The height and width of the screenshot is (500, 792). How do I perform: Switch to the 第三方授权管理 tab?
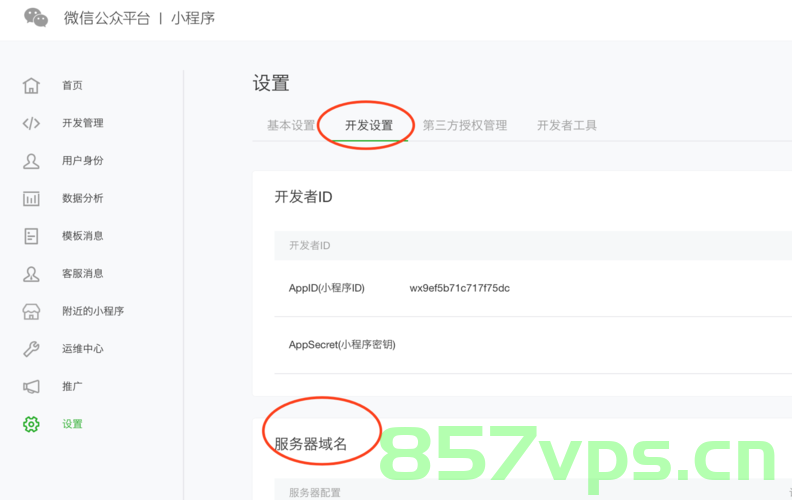click(x=465, y=125)
